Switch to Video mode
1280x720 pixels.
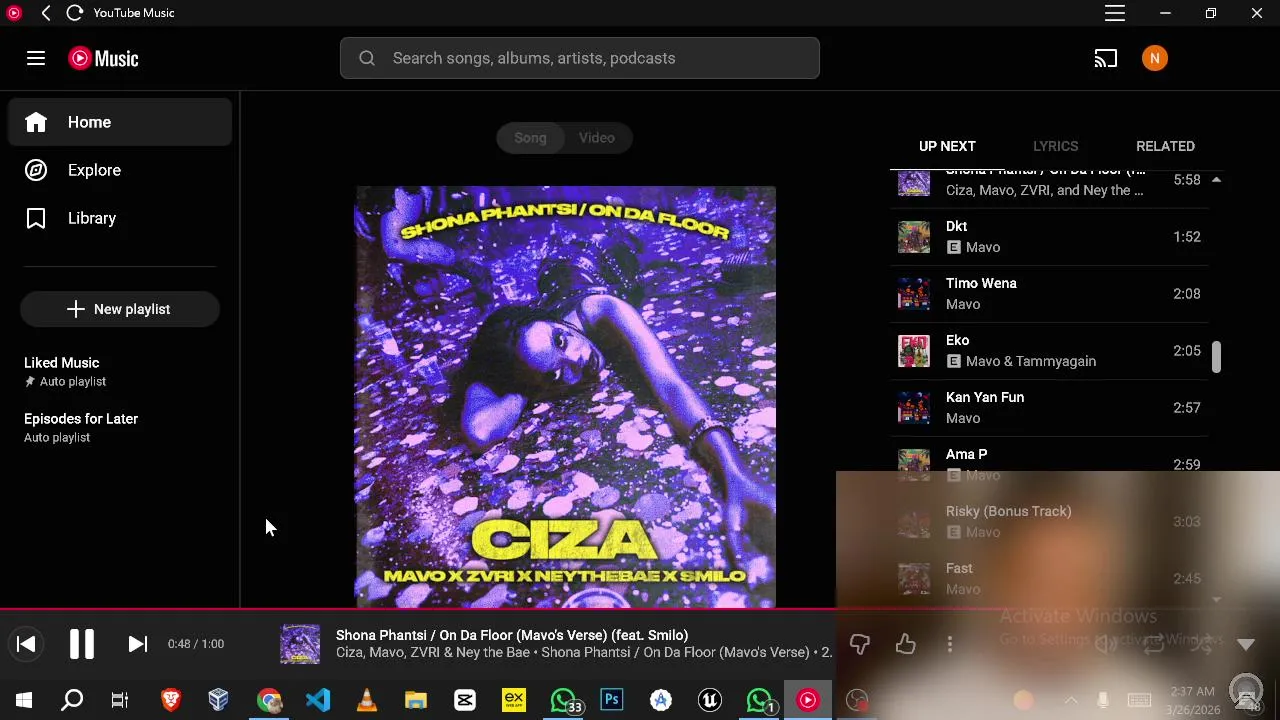pyautogui.click(x=597, y=138)
